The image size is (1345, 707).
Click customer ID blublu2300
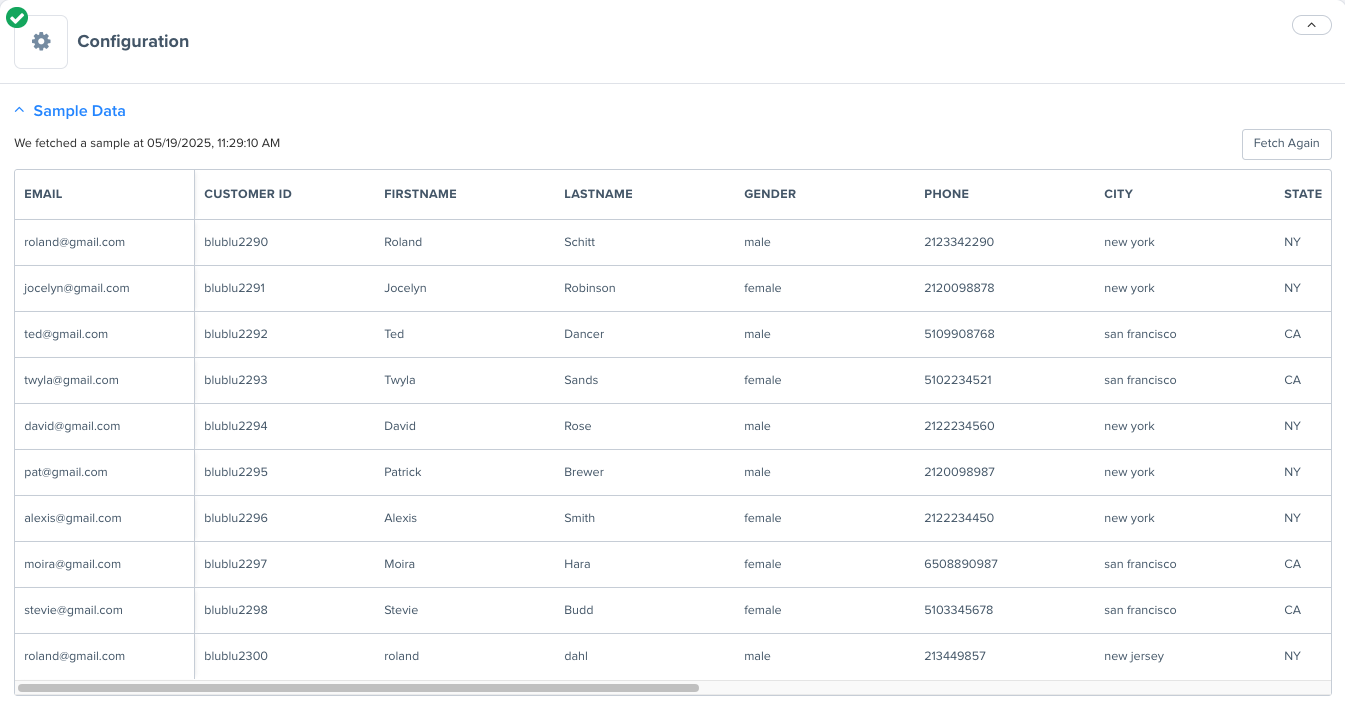coord(236,656)
